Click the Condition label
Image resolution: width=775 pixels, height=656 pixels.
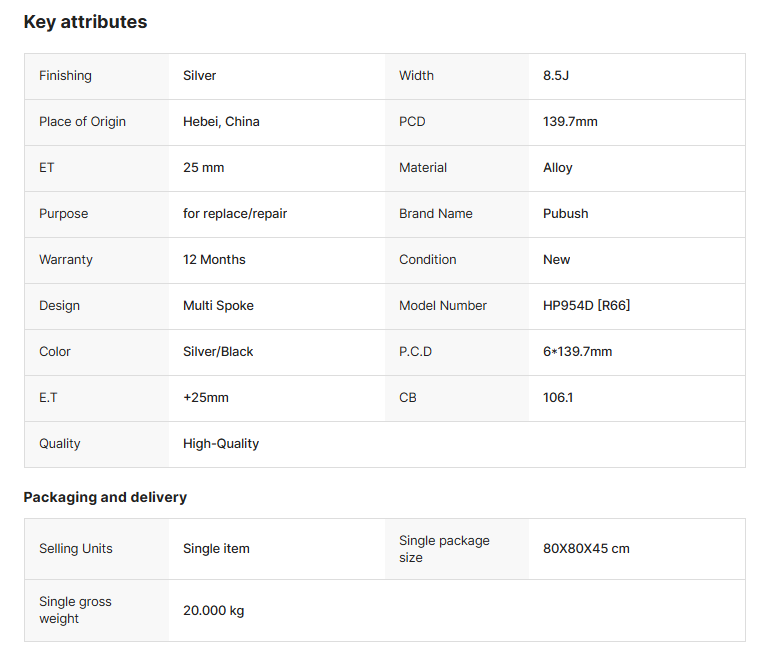click(427, 260)
